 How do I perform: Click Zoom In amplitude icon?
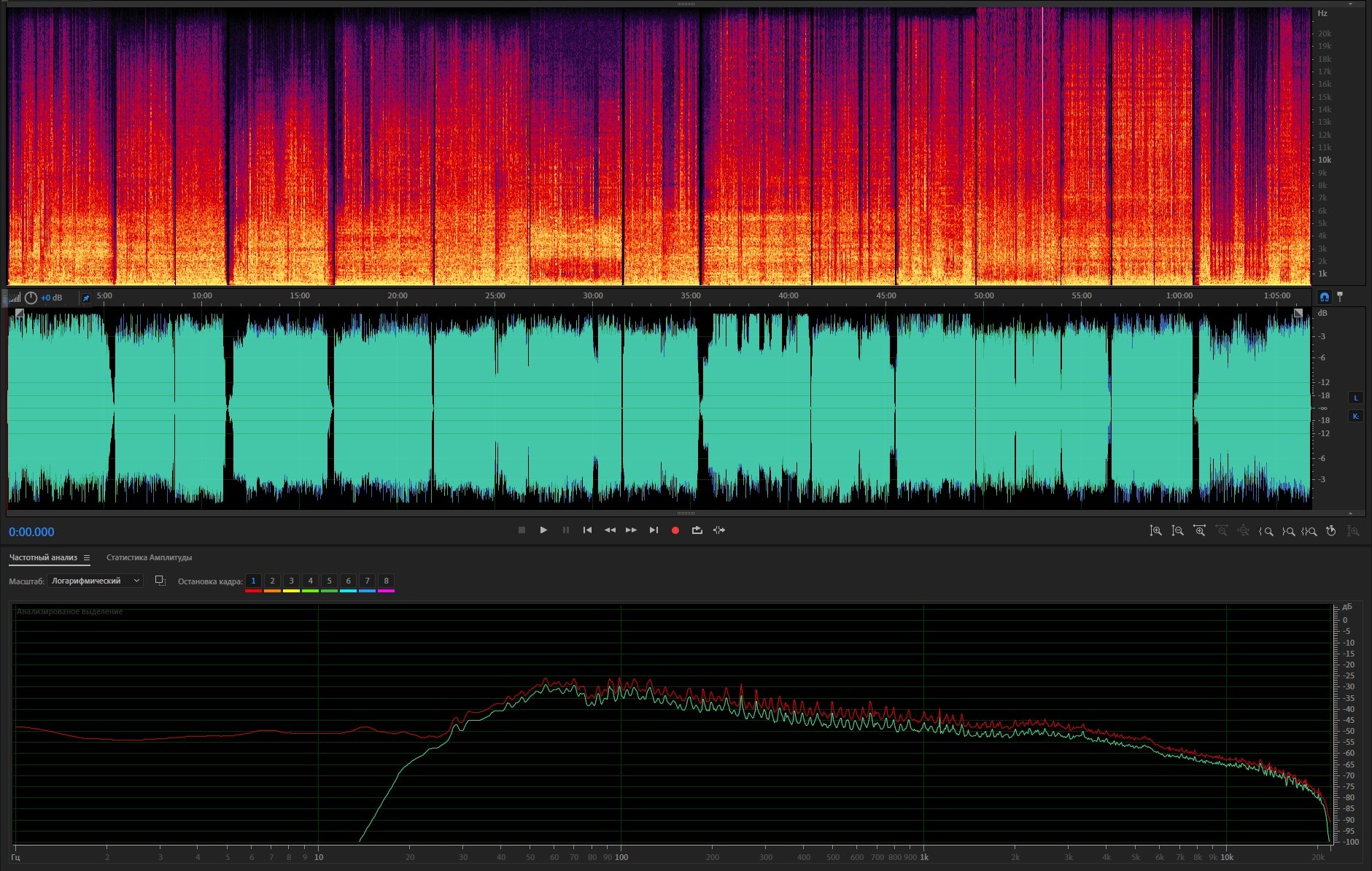[x=1155, y=531]
